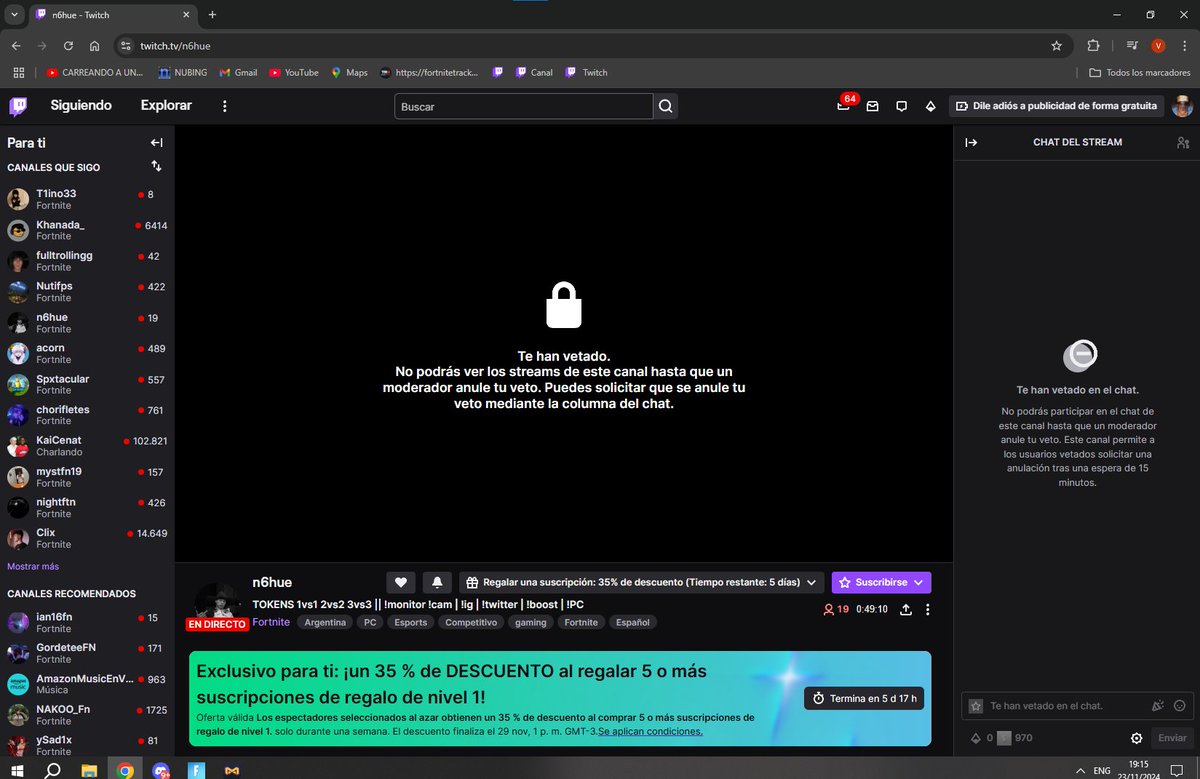Click the sort followed channels icon

tap(156, 166)
